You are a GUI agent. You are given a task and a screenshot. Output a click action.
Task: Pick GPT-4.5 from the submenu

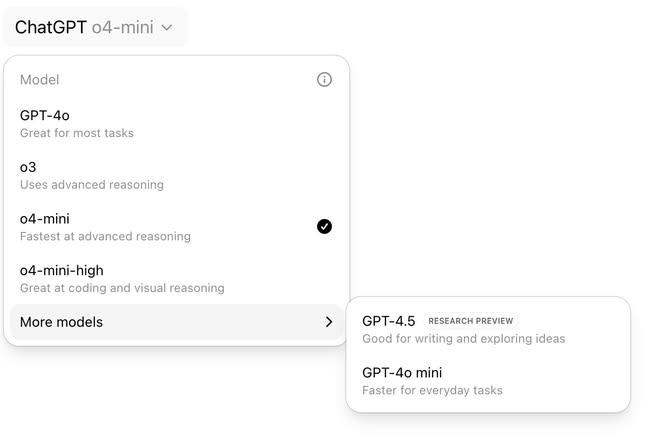(388, 321)
